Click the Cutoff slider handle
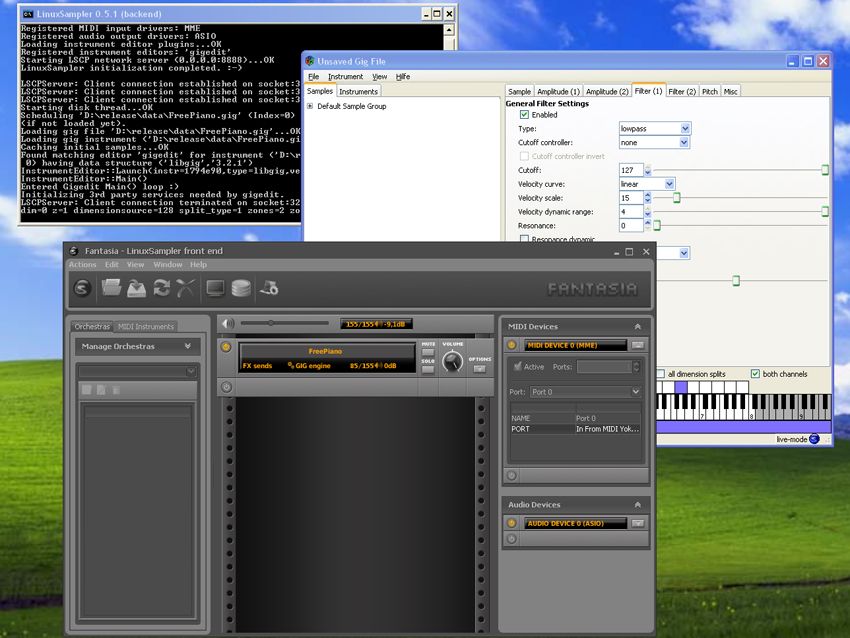This screenshot has height=638, width=850. 824,168
